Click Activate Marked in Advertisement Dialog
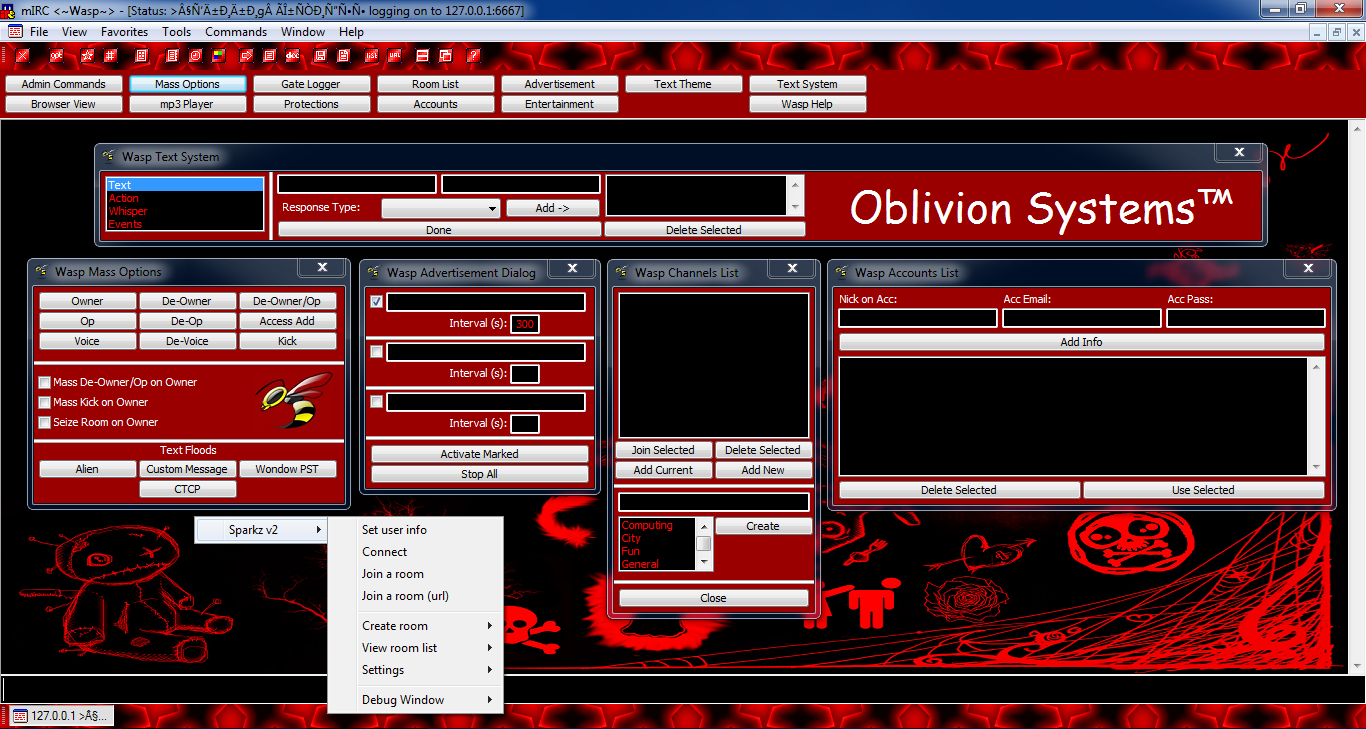This screenshot has height=729, width=1366. 480,454
